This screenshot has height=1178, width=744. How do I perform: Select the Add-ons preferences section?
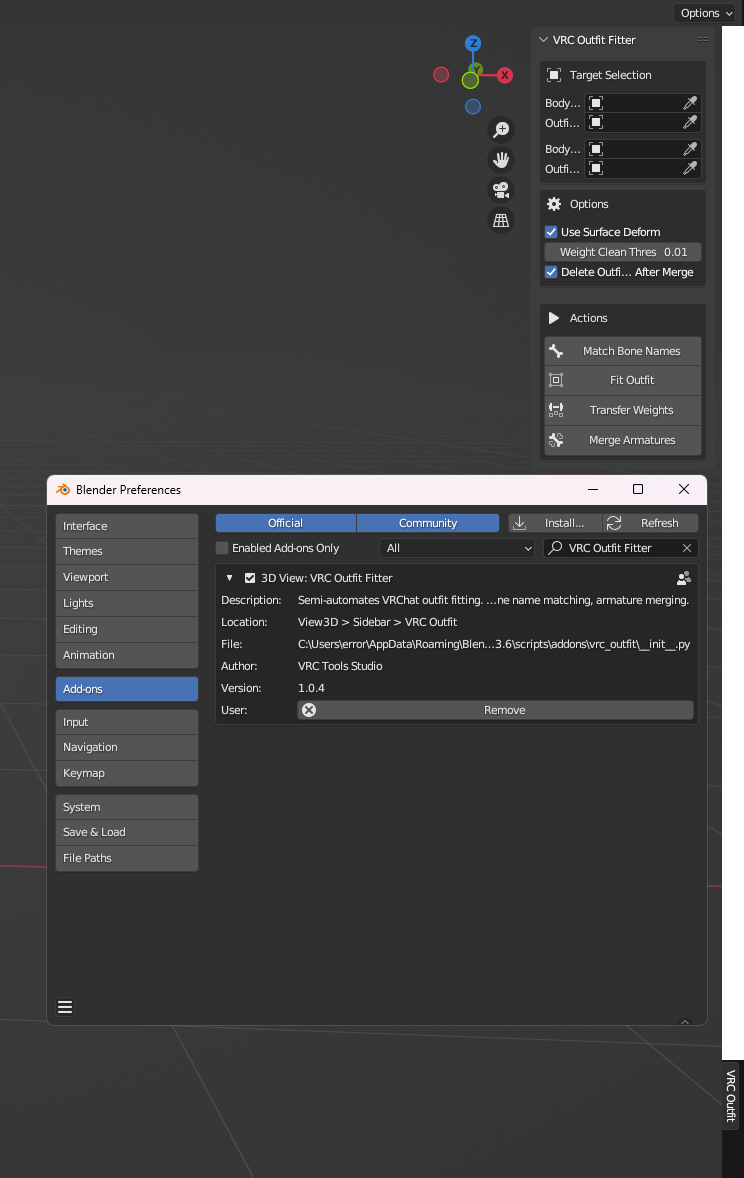[x=127, y=689]
